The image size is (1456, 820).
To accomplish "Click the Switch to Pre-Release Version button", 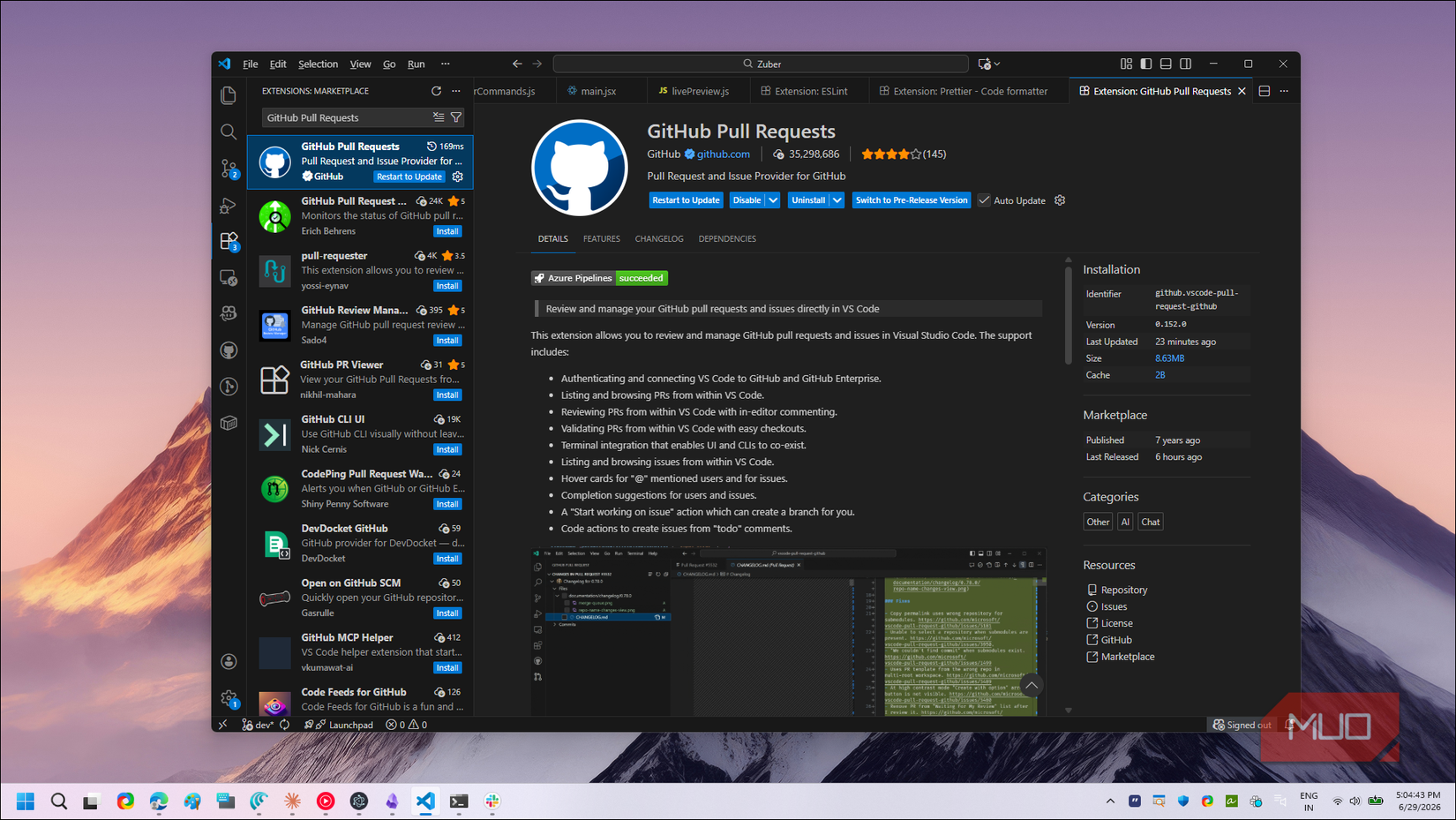I will (x=912, y=200).
